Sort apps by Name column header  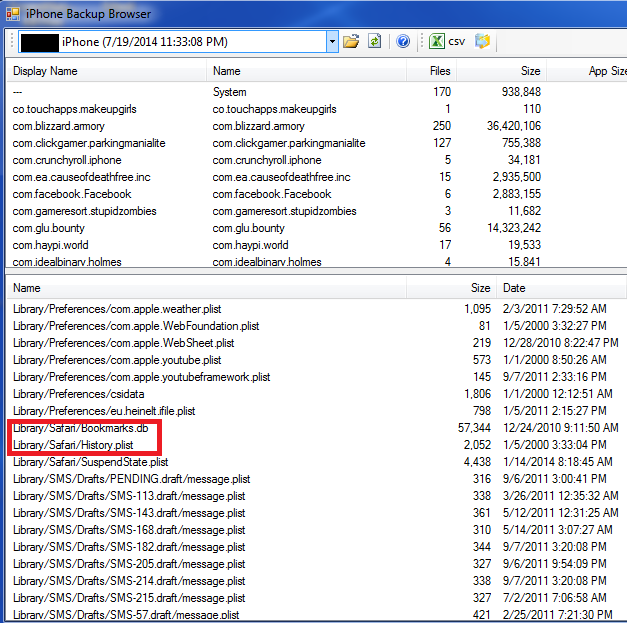(306, 71)
